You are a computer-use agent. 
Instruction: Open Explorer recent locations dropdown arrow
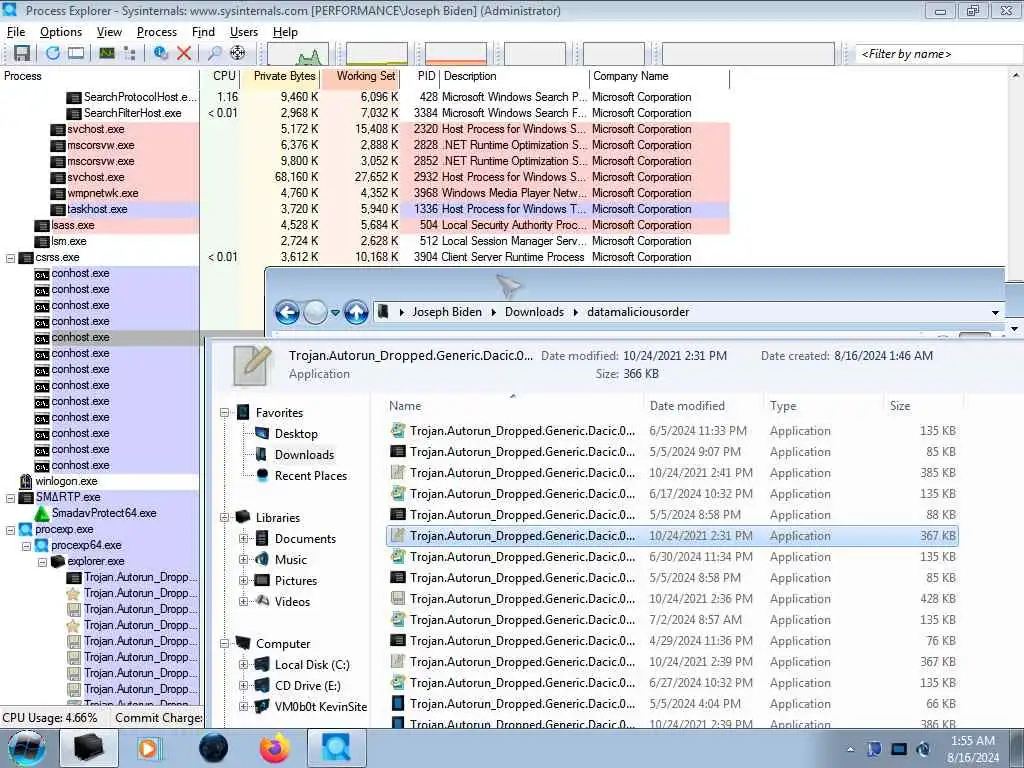coord(335,313)
